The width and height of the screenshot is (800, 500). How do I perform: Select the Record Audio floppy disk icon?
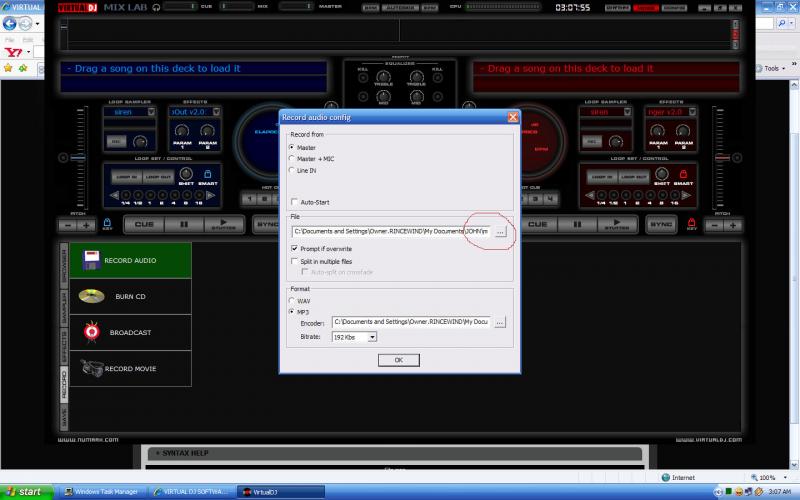point(91,260)
